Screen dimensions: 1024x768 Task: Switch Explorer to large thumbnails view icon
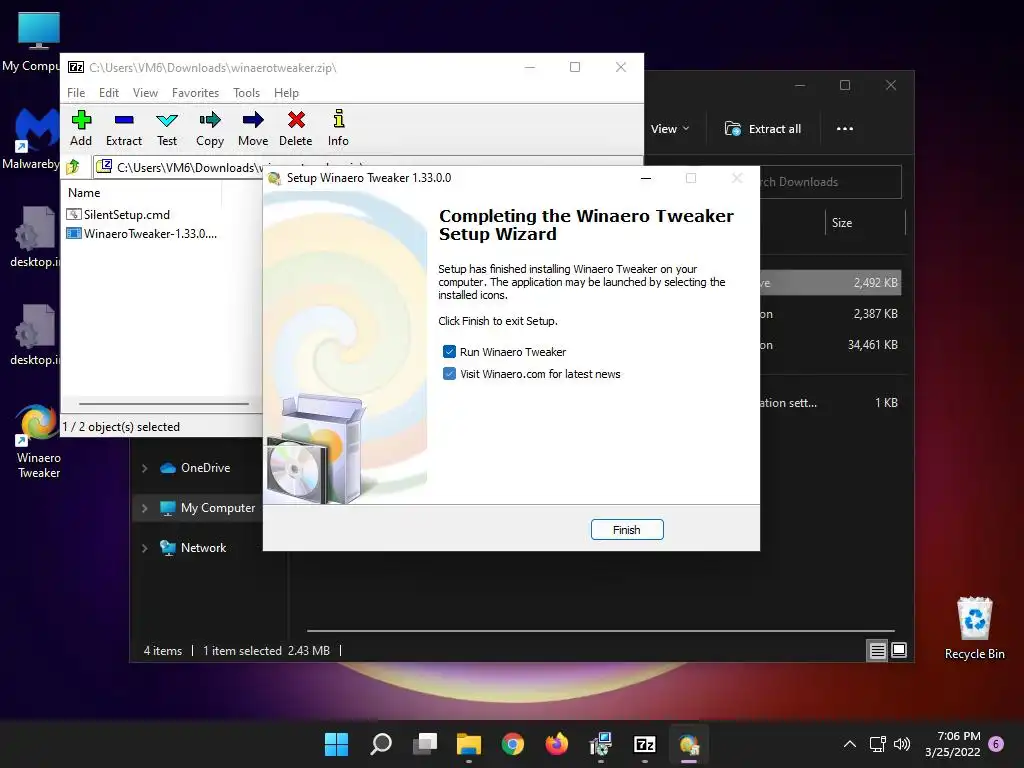[x=899, y=650]
